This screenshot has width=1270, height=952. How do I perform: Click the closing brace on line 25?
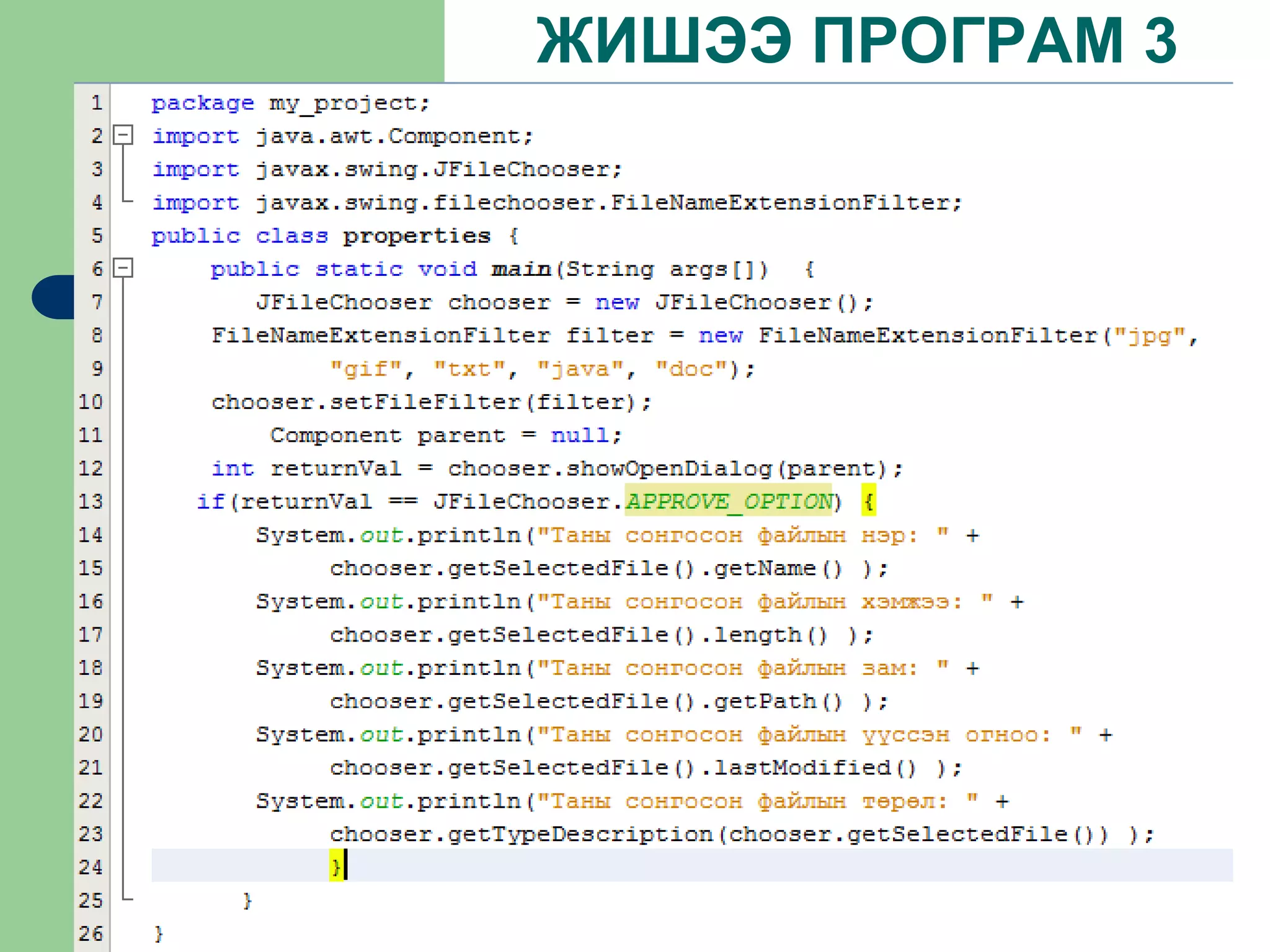click(247, 901)
